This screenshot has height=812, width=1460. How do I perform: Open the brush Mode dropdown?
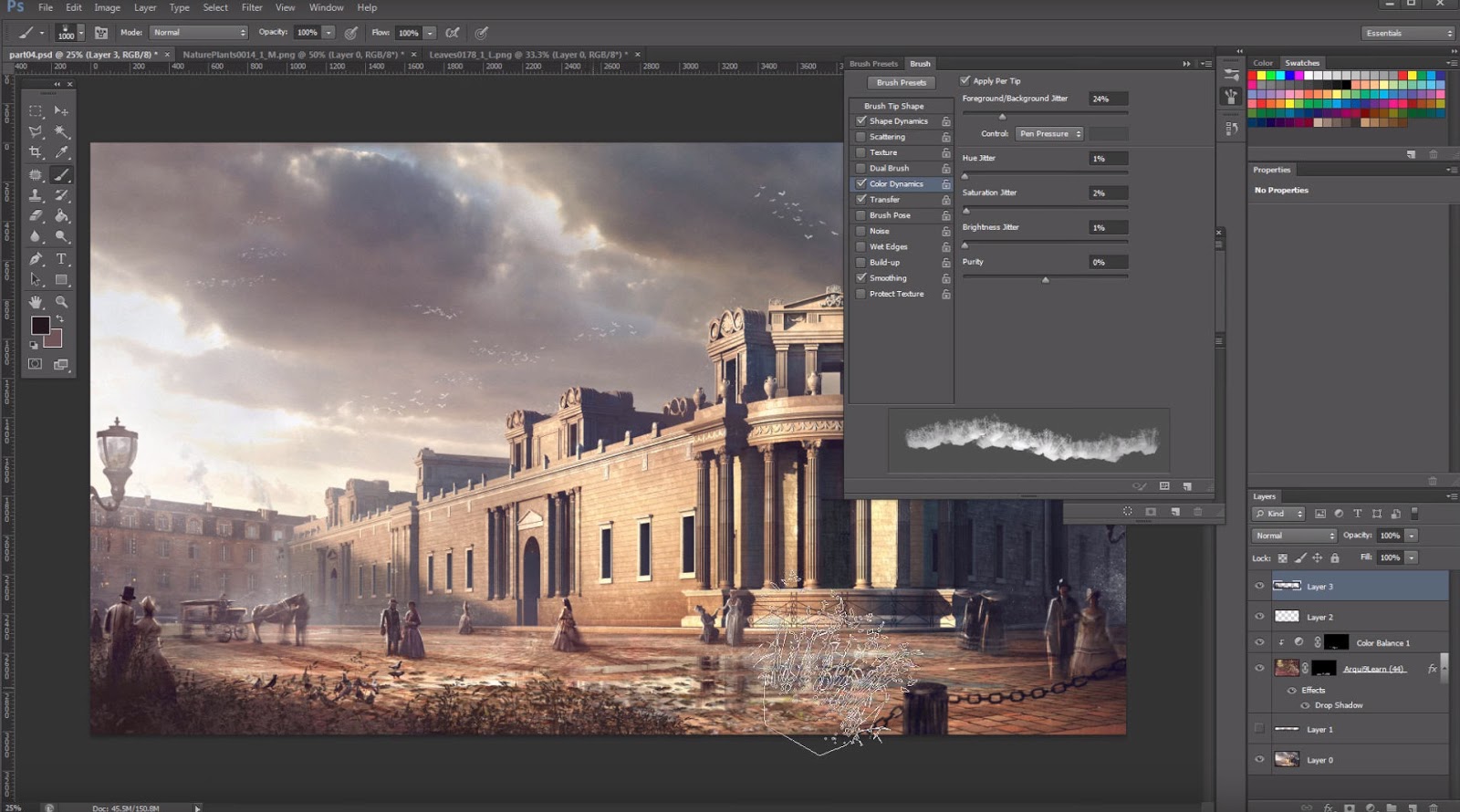[199, 33]
